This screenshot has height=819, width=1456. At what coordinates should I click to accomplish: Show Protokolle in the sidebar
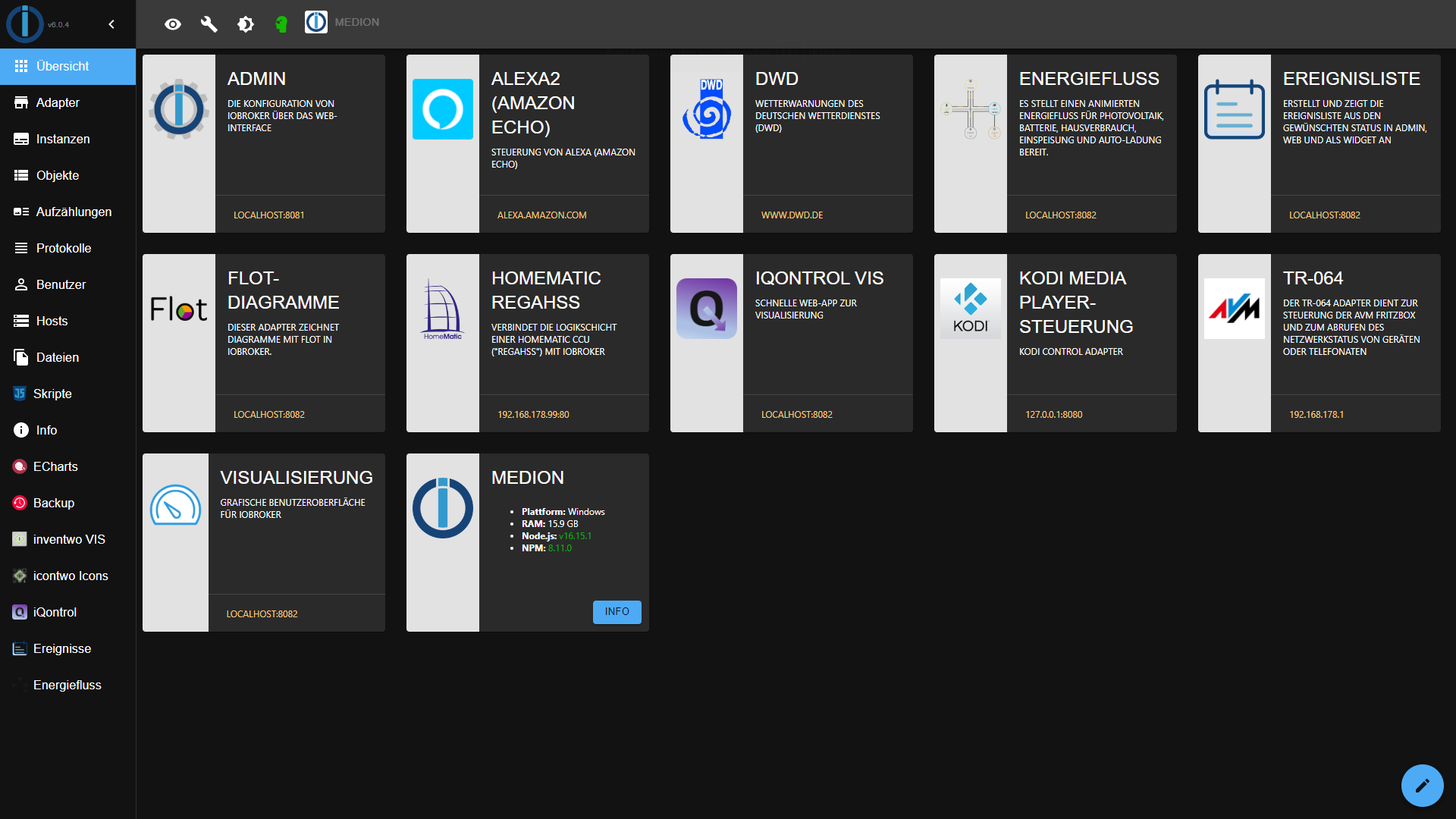[67, 249]
